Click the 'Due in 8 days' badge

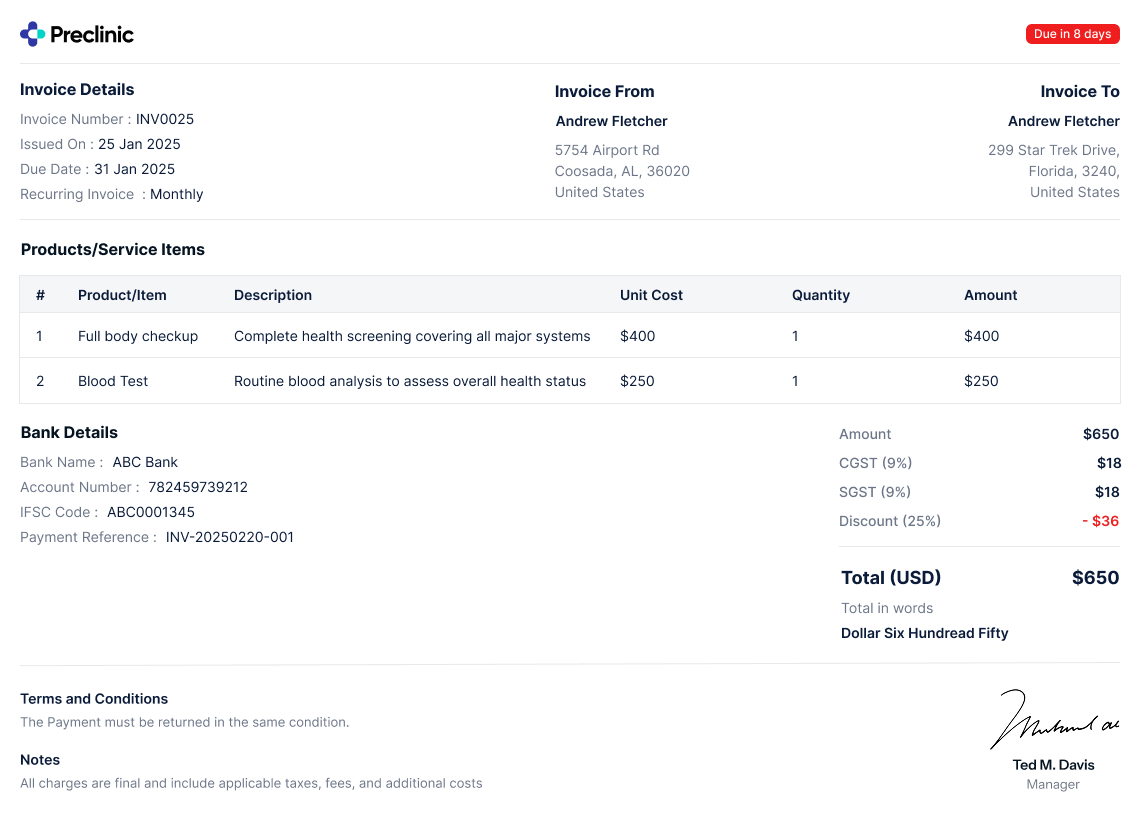pos(1072,34)
